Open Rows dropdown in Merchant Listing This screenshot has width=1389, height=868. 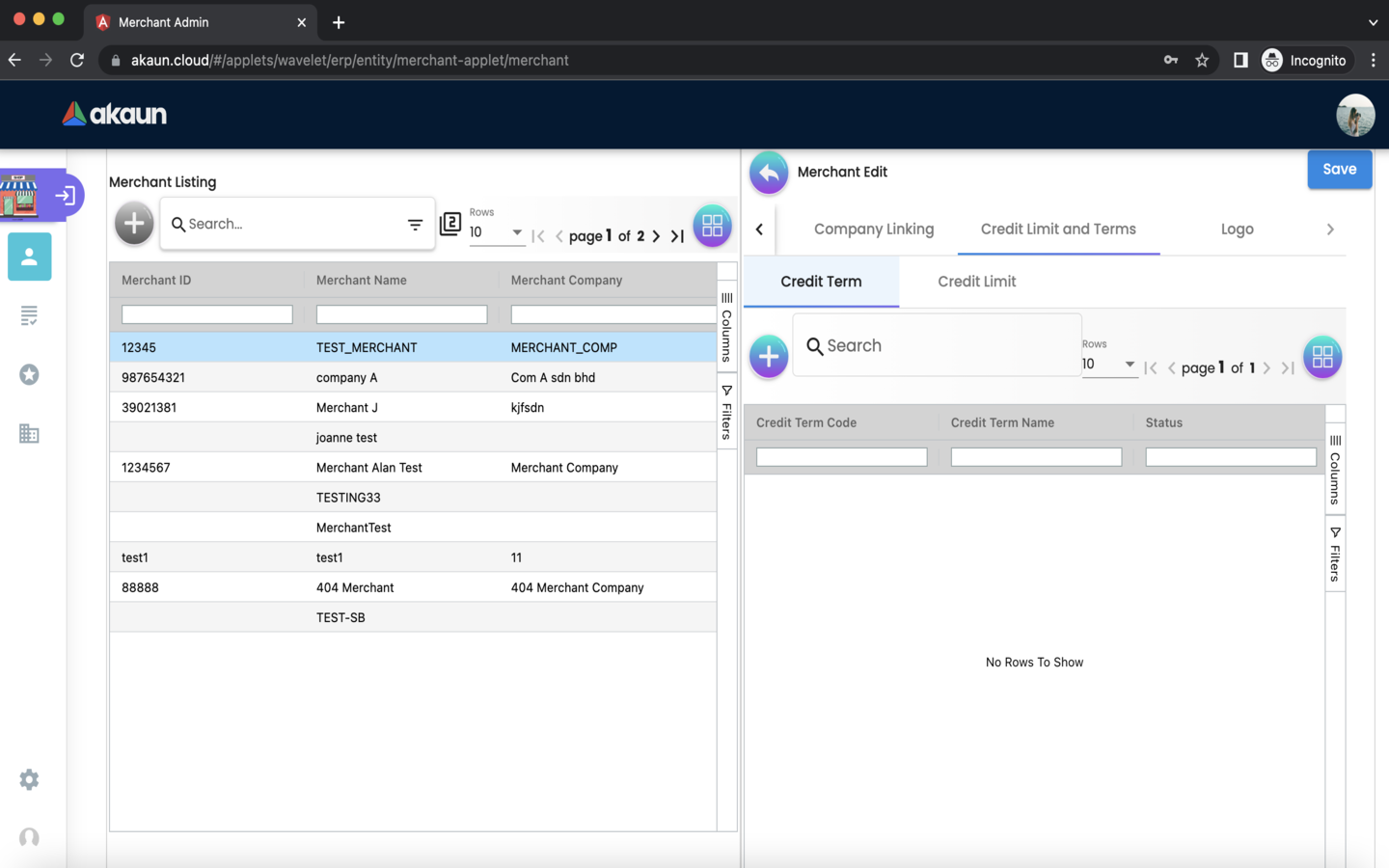tap(496, 232)
